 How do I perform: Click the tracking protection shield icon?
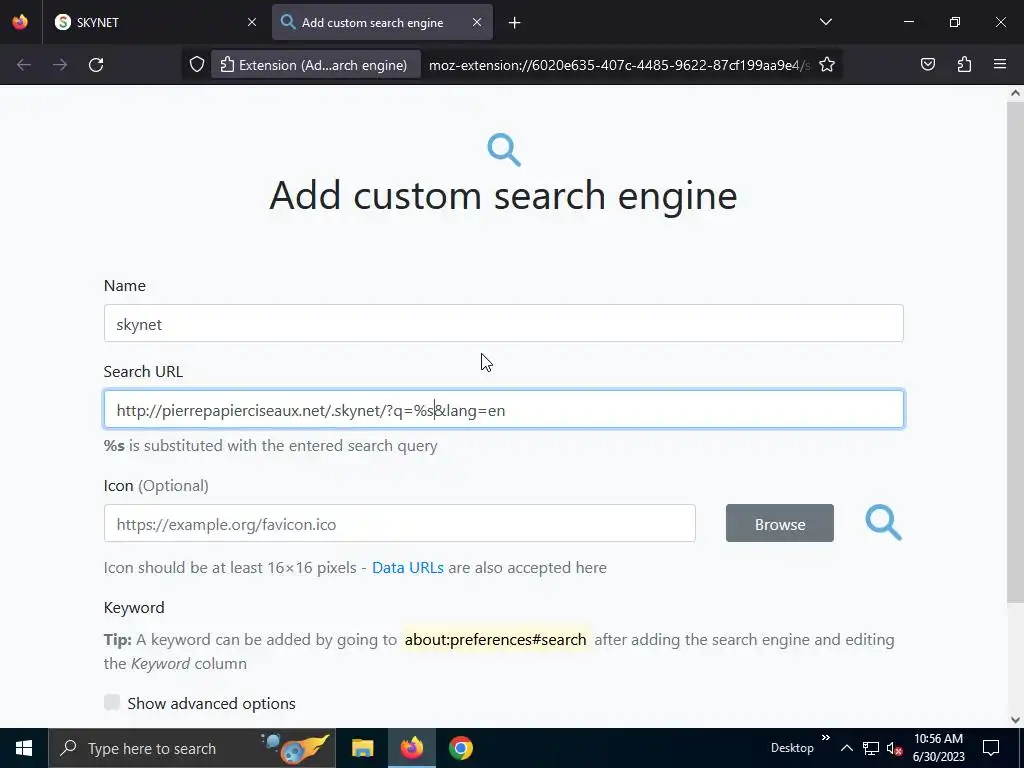tap(197, 65)
